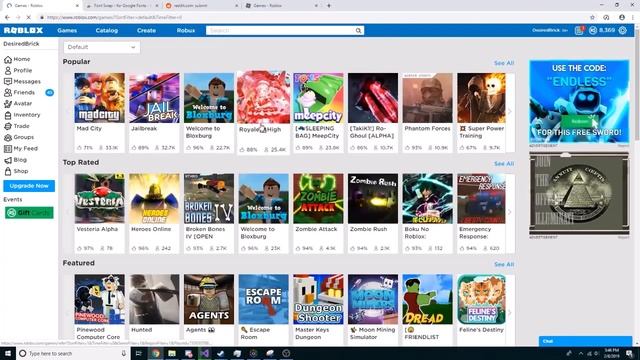Open the settings gear icon
The height and width of the screenshot is (360, 640).
pyautogui.click(x=622, y=30)
